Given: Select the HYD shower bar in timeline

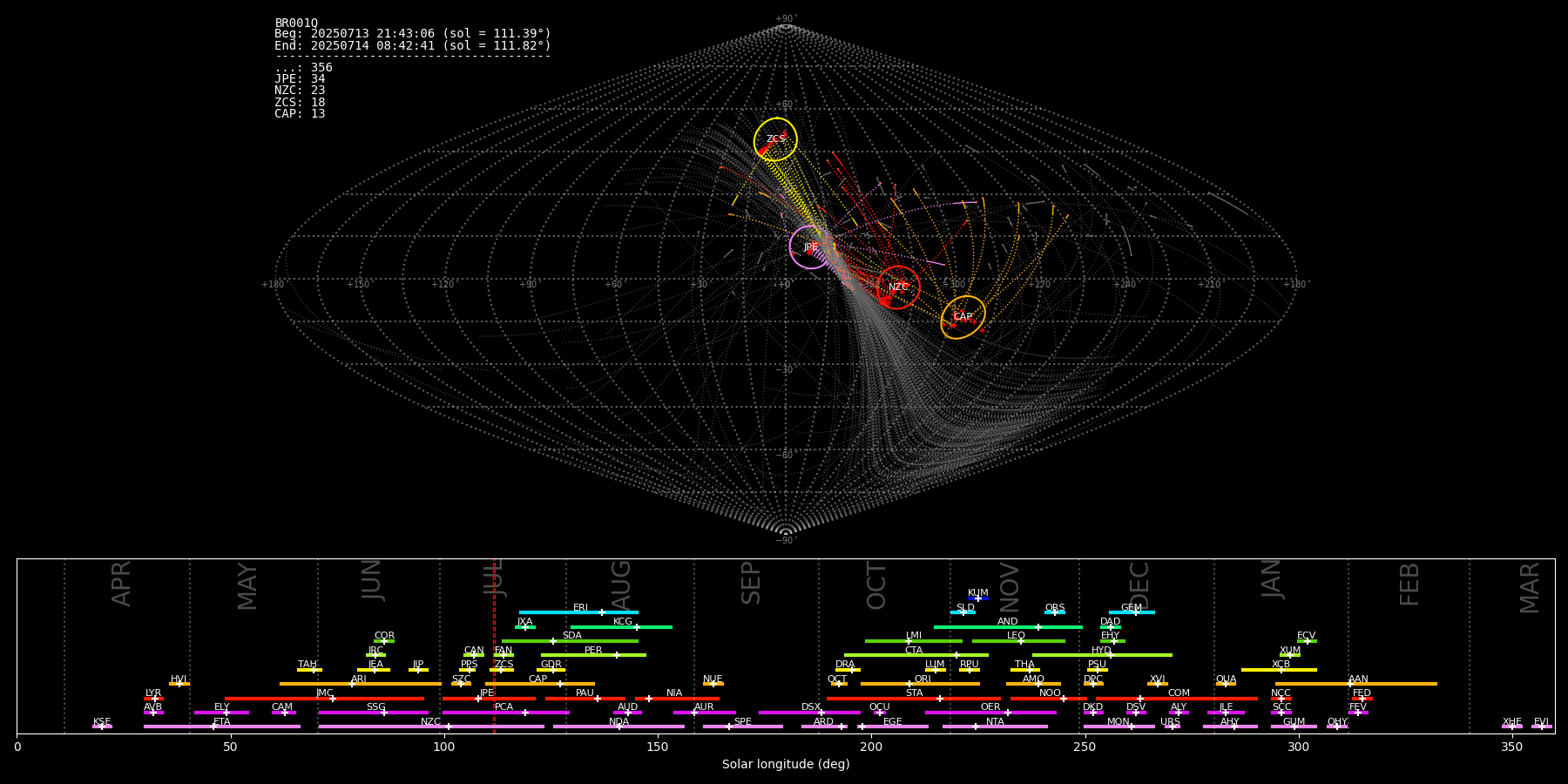Looking at the screenshot, I should (x=1102, y=655).
